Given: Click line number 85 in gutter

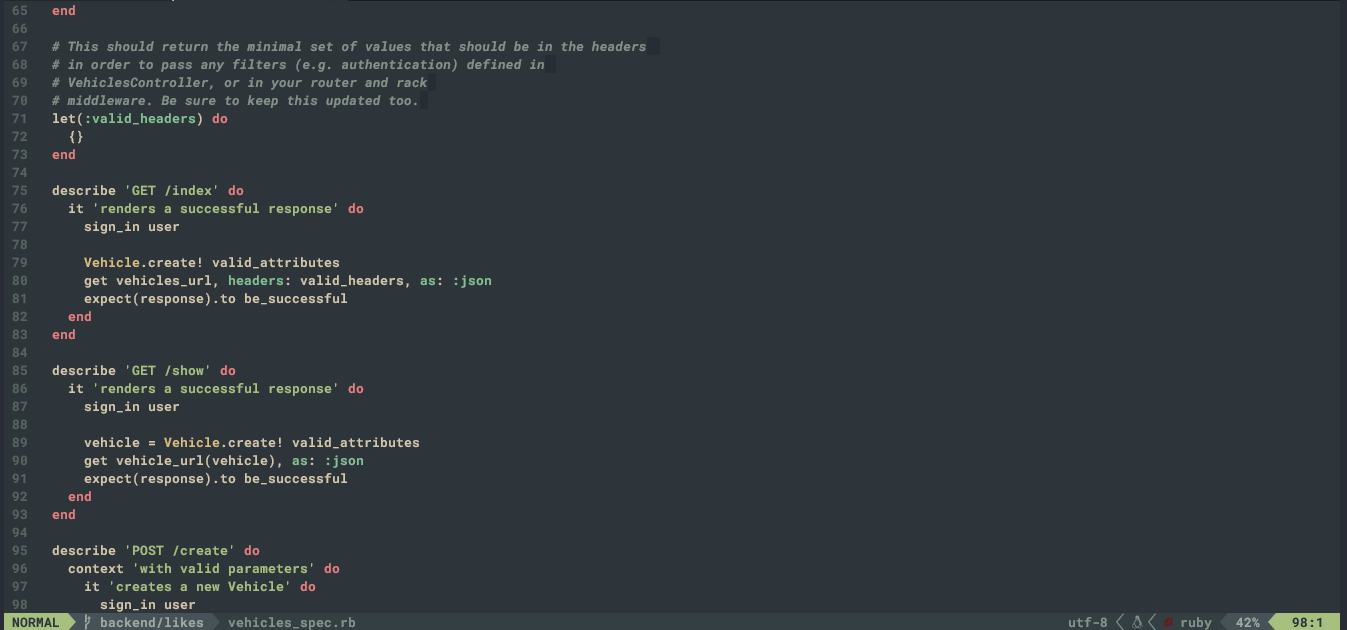Looking at the screenshot, I should (x=20, y=370).
